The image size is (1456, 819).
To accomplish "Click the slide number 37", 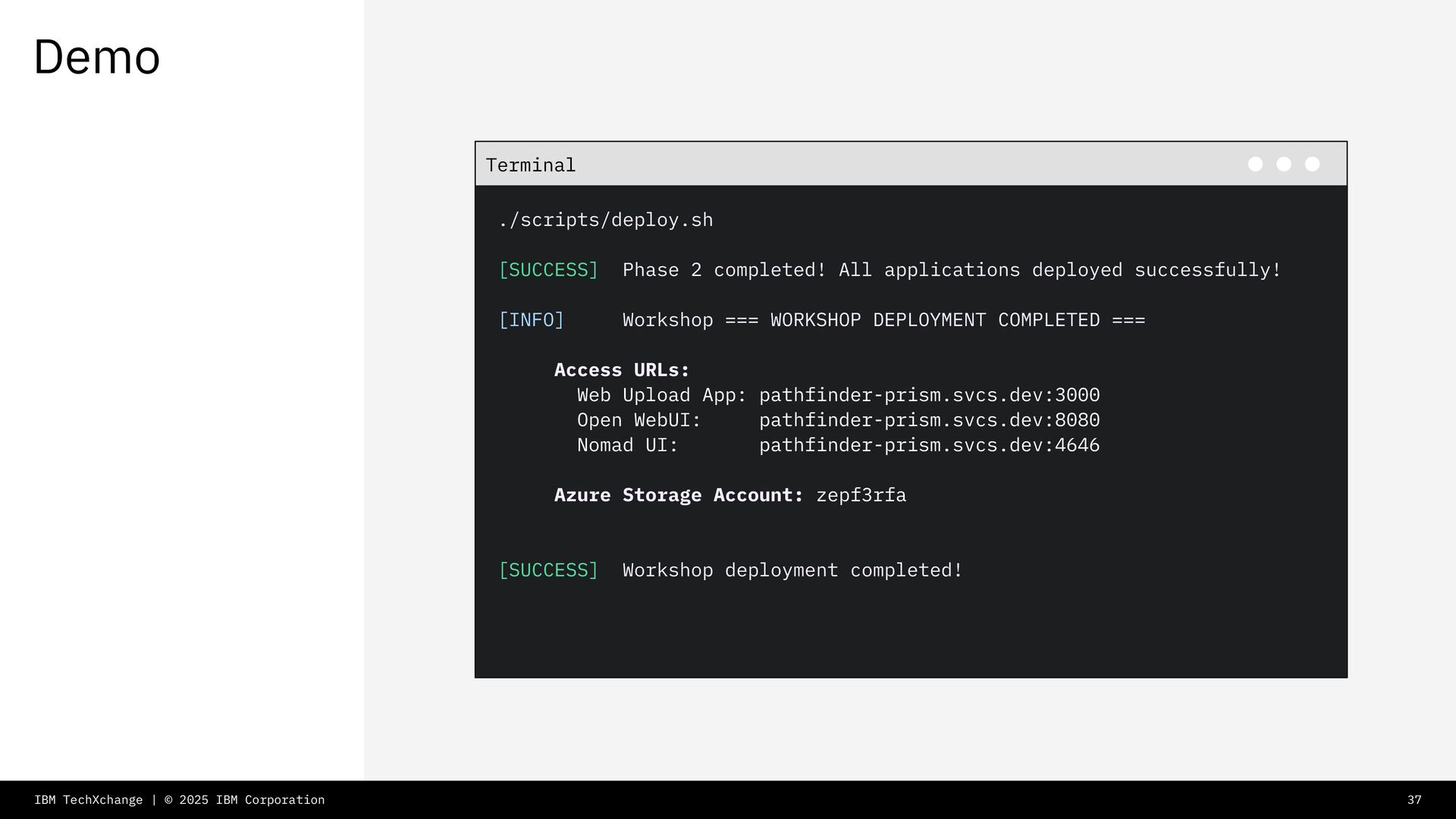I will 1414,800.
